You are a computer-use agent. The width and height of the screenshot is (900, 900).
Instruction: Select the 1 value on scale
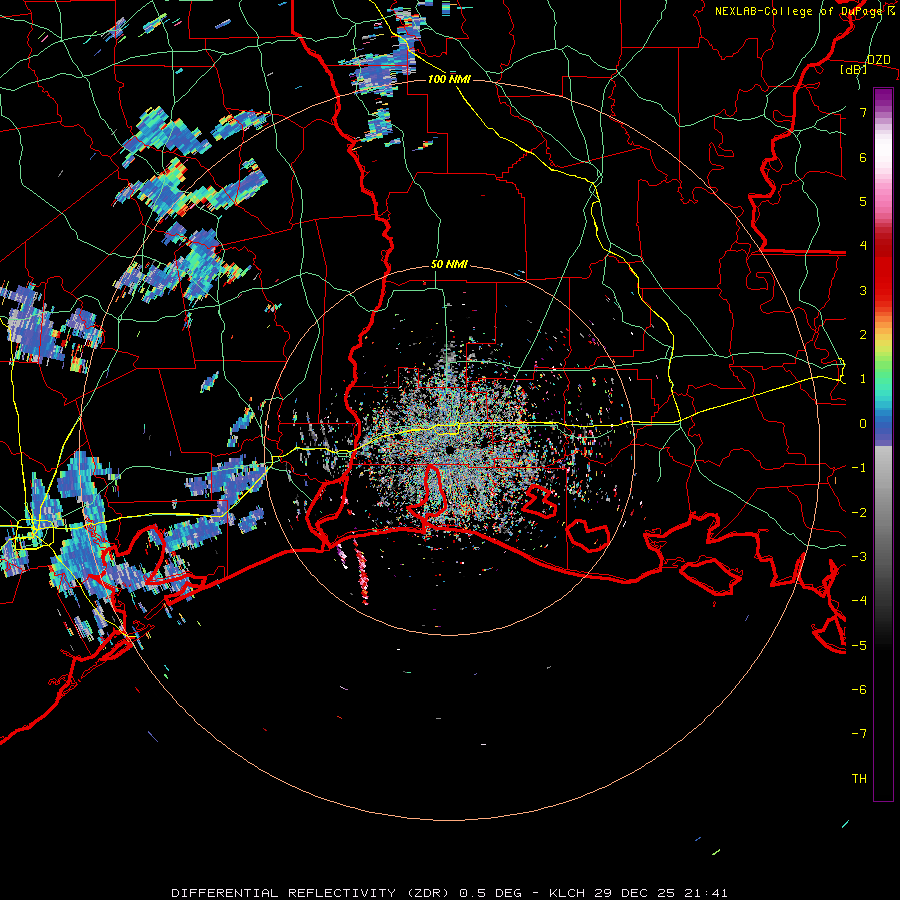tap(863, 379)
